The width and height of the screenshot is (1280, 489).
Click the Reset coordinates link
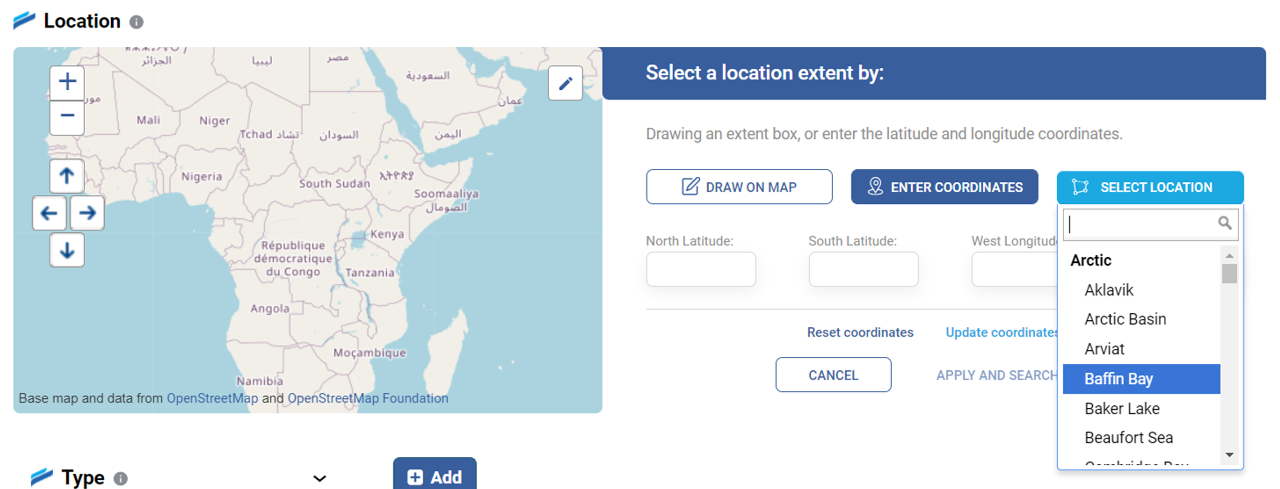pos(860,332)
